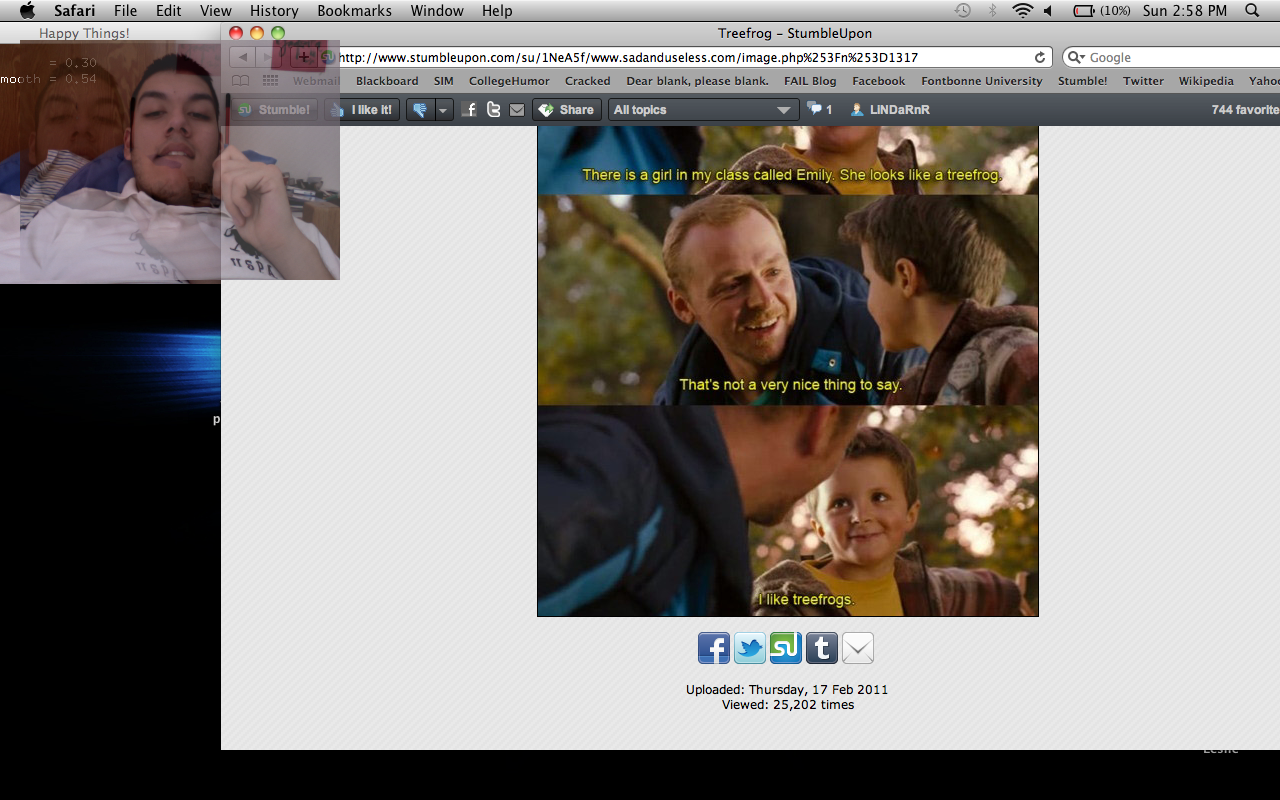Screen dimensions: 1280x800
Task: Click the Twitter icon in the StumbleUpon toolbar
Action: tap(493, 110)
